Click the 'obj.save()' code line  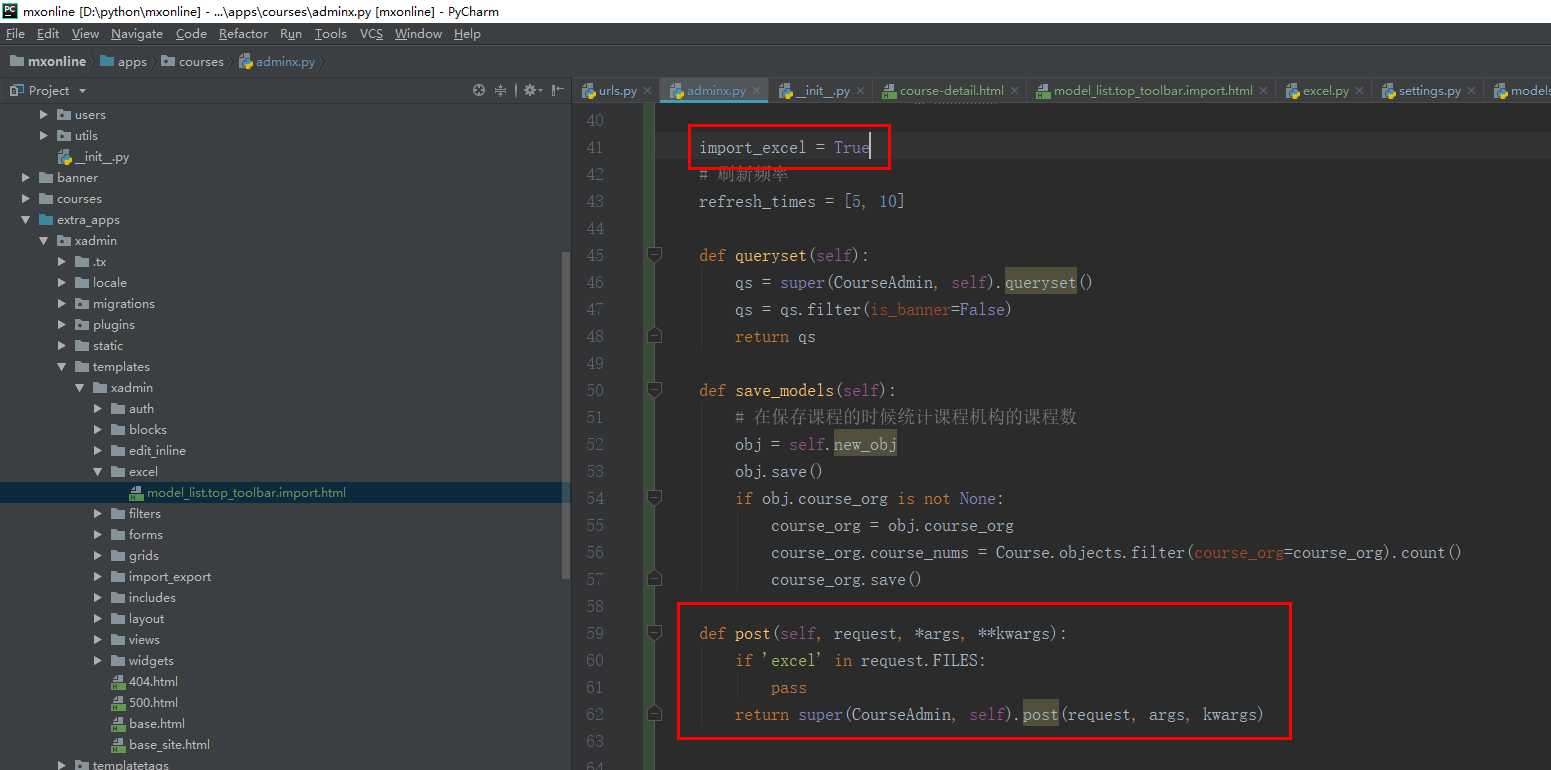[x=779, y=471]
